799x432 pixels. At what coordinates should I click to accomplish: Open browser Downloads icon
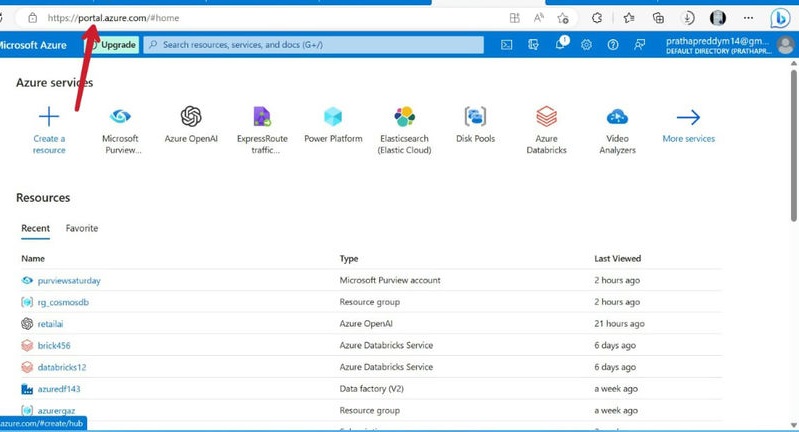(688, 18)
